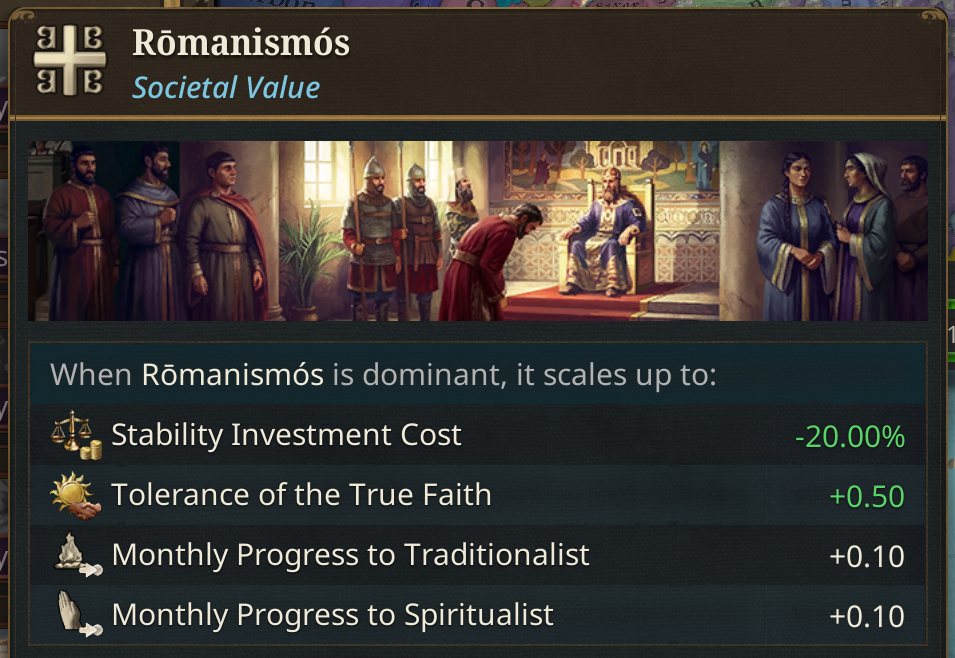Select the Rōmanismós title heading

click(x=240, y=44)
